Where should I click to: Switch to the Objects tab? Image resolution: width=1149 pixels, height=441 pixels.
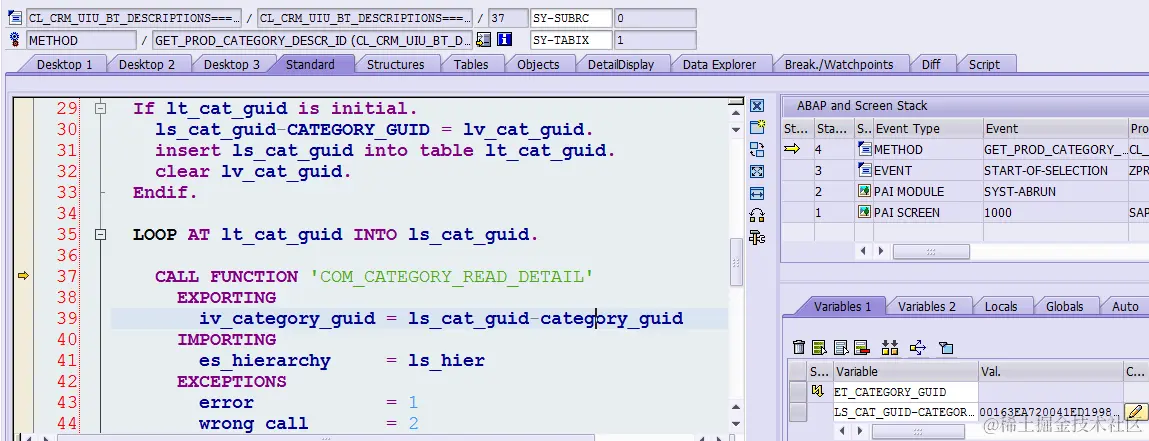pyautogui.click(x=538, y=64)
